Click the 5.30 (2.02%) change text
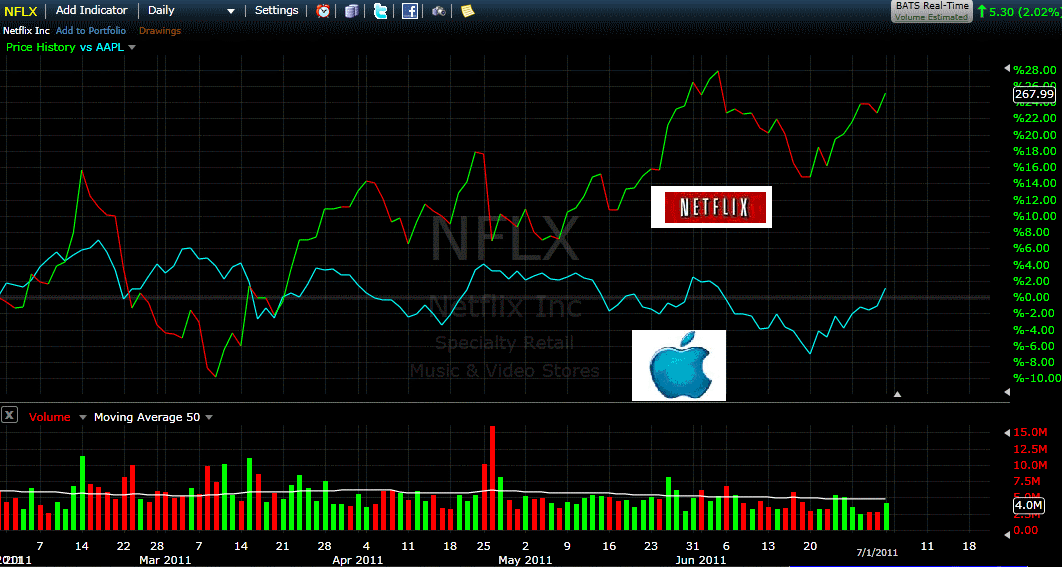The image size is (1062, 567). tap(1025, 11)
